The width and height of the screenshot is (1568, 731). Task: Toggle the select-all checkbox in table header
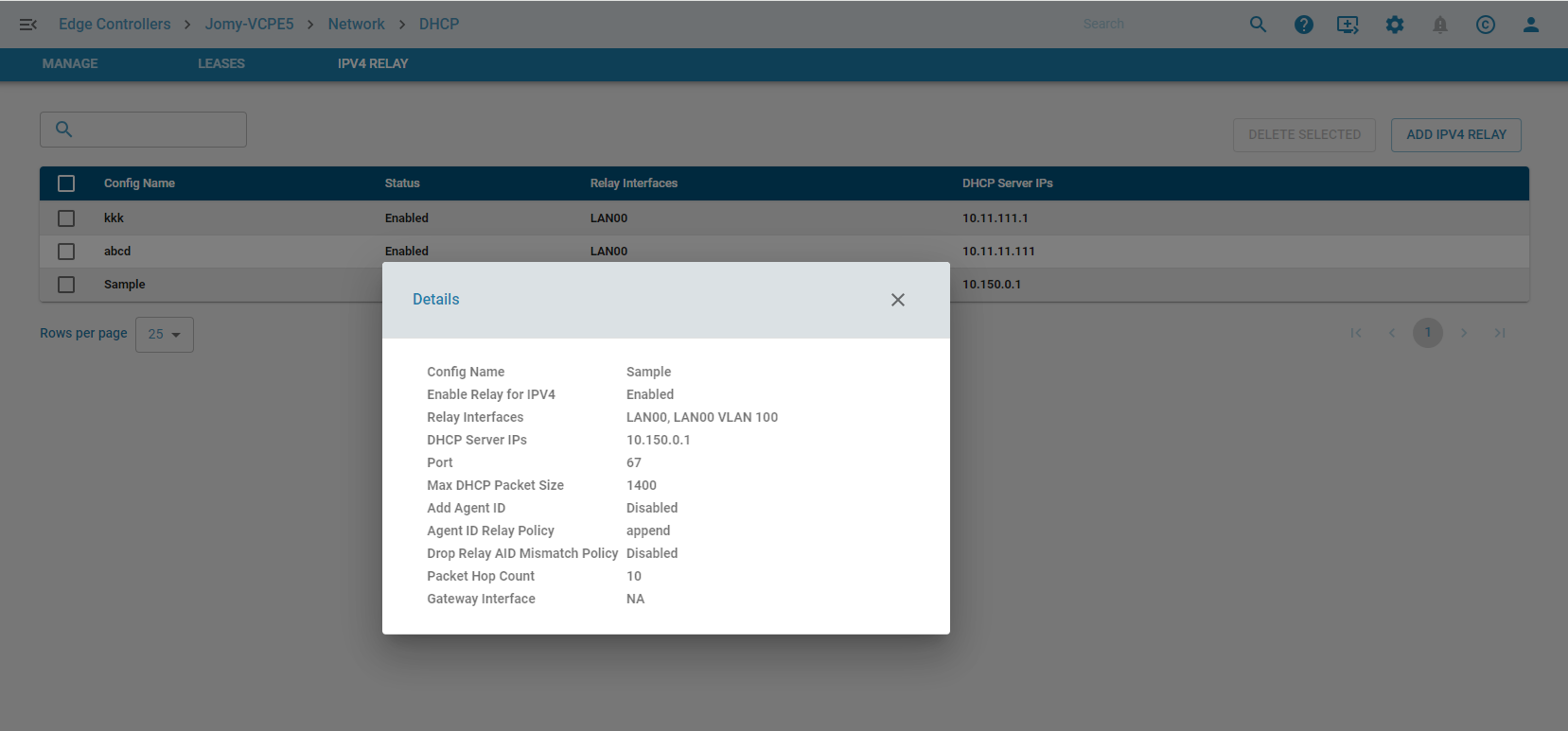pos(66,183)
